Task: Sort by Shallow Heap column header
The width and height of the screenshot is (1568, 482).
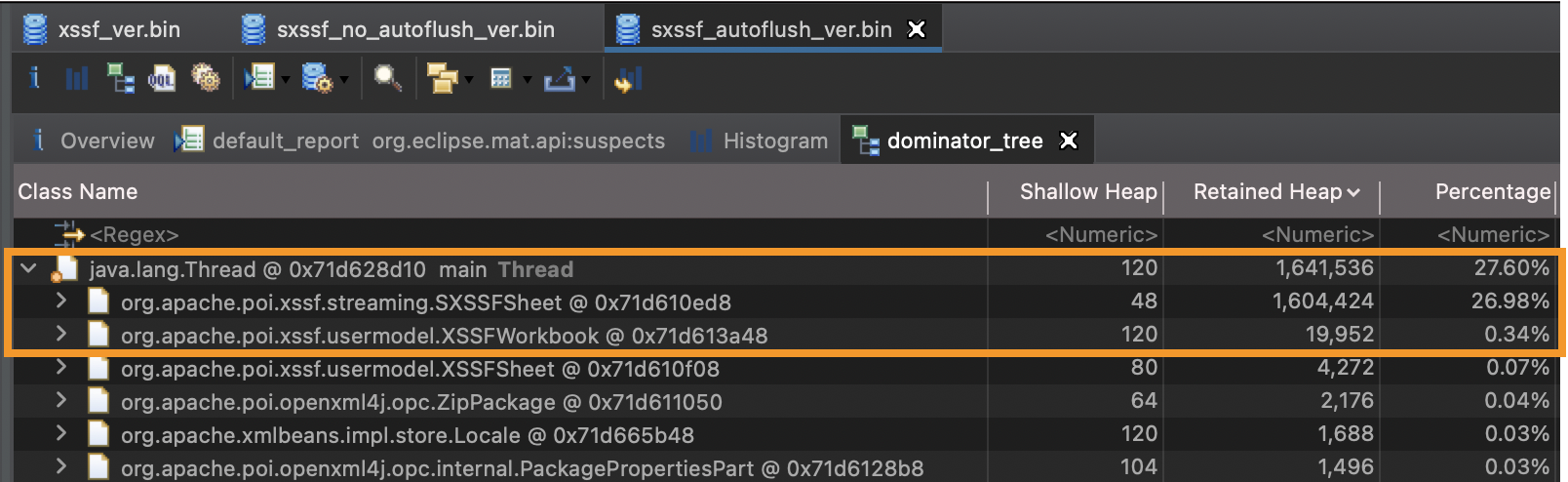Action: [x=1076, y=192]
